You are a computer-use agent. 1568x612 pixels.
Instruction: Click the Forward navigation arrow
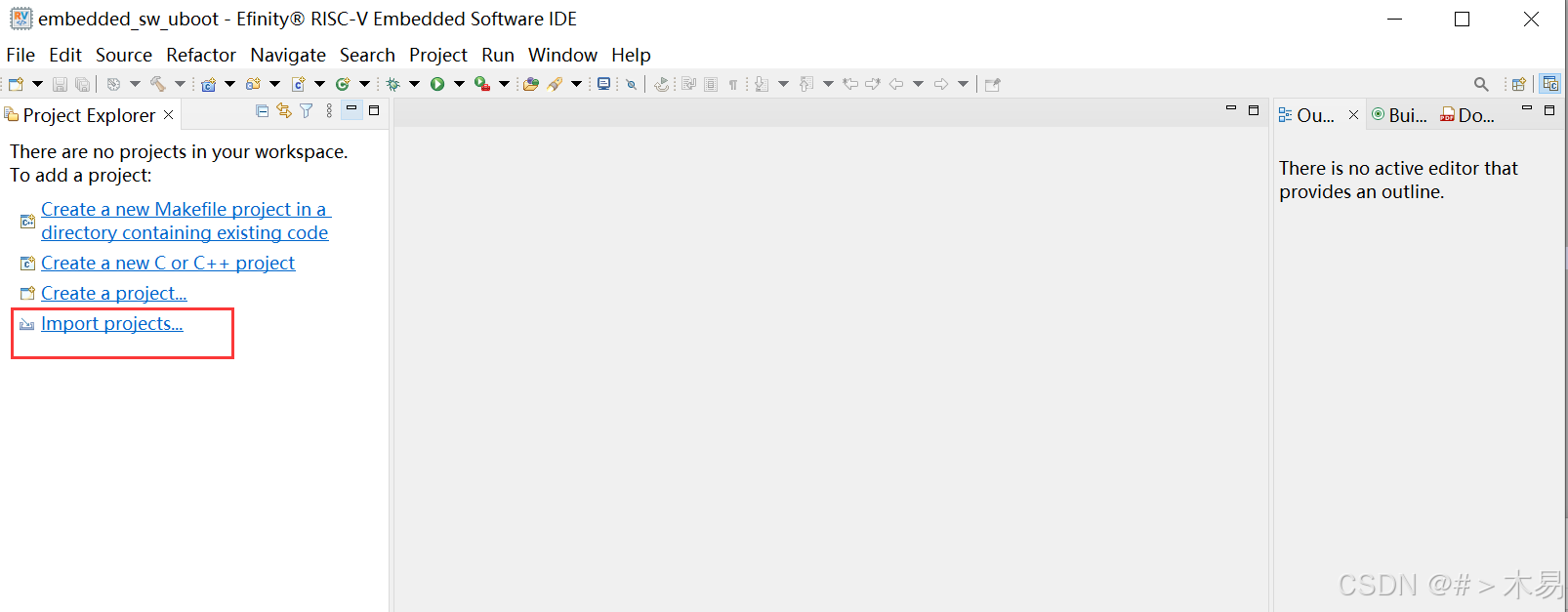[941, 84]
